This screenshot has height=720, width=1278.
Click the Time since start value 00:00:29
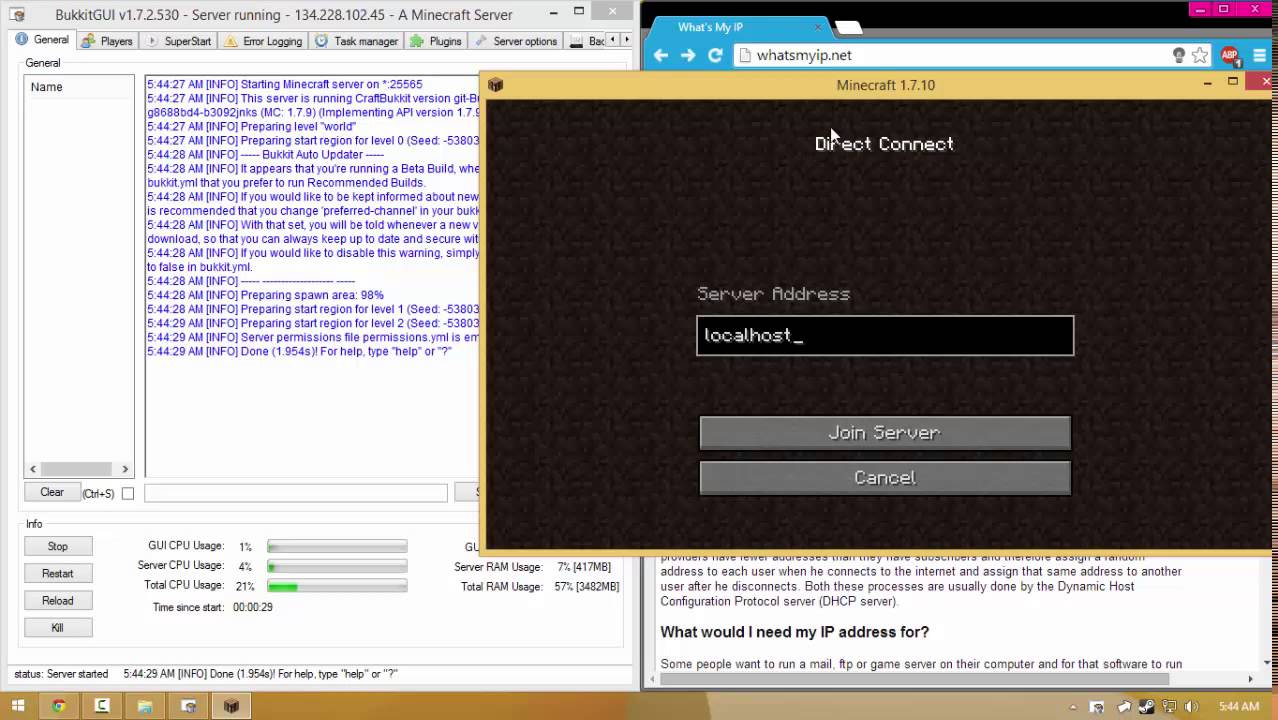[x=253, y=607]
